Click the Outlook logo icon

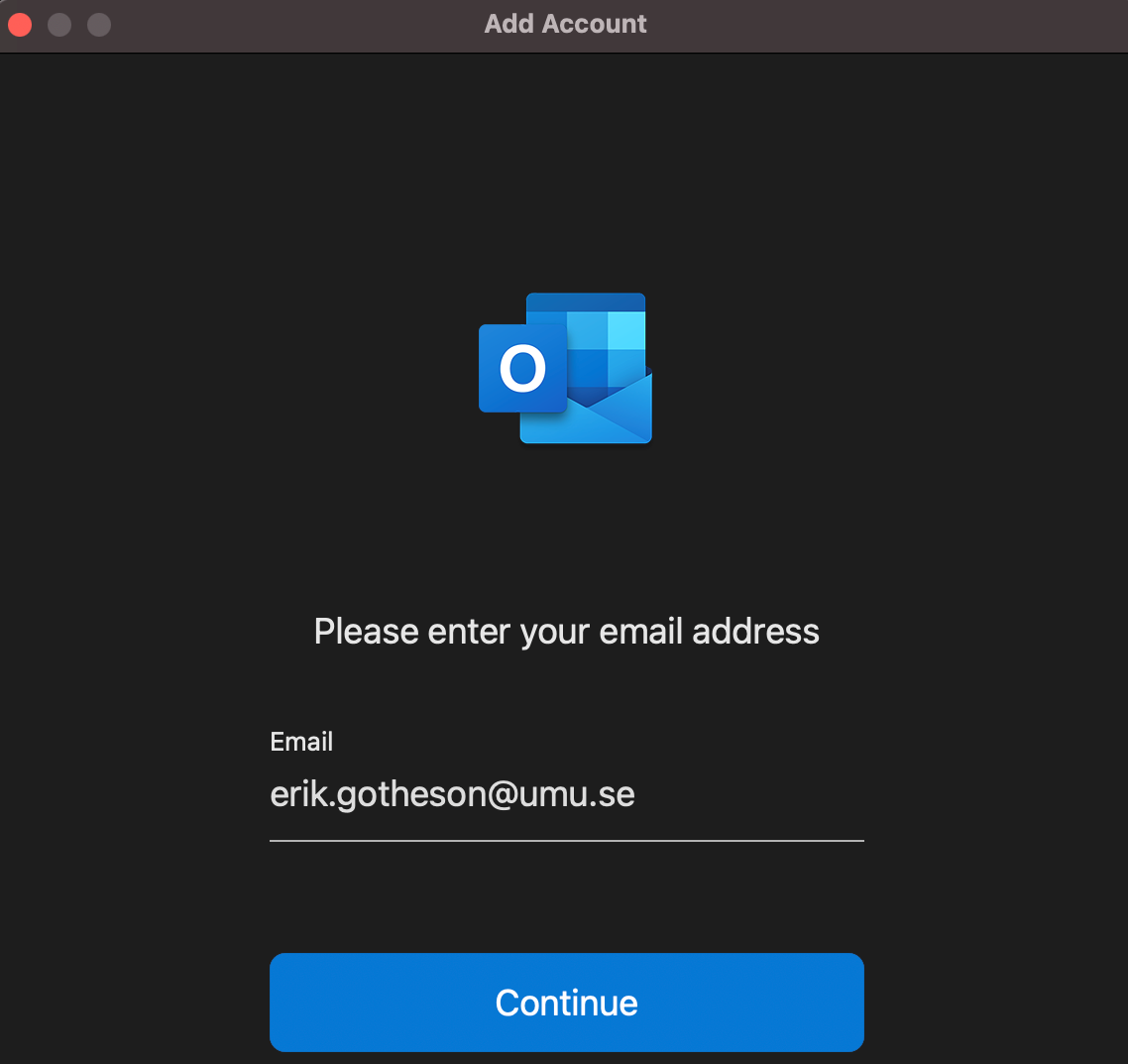[x=565, y=368]
